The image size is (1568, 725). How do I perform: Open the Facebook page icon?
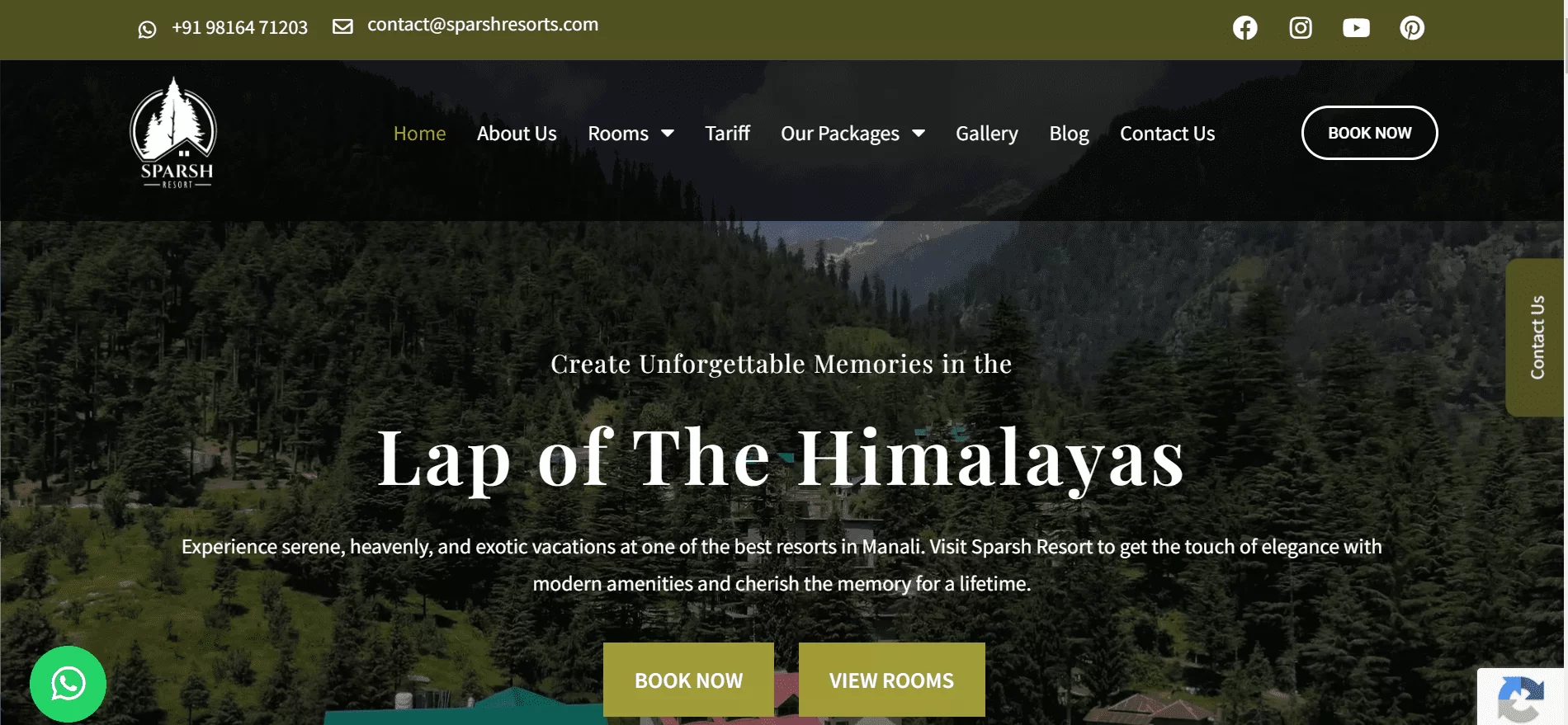(x=1244, y=28)
